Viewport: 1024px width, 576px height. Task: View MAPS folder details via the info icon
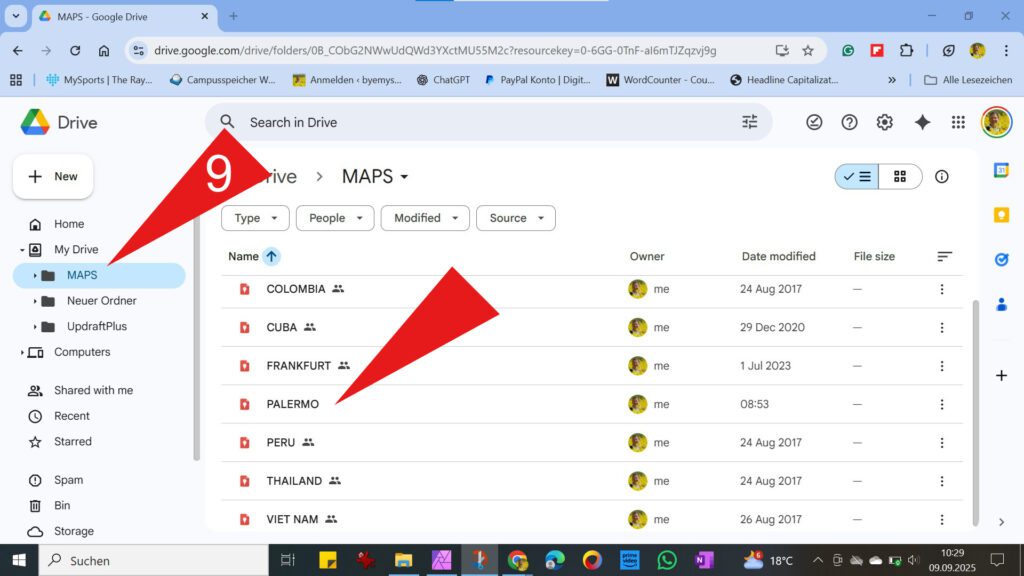click(x=941, y=176)
